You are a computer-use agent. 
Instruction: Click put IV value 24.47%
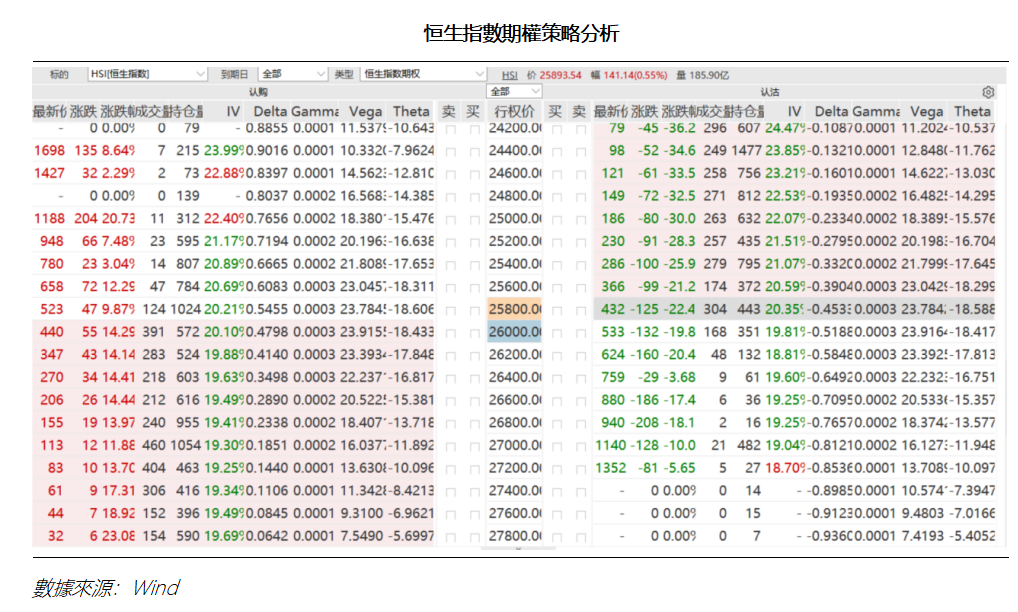point(785,128)
